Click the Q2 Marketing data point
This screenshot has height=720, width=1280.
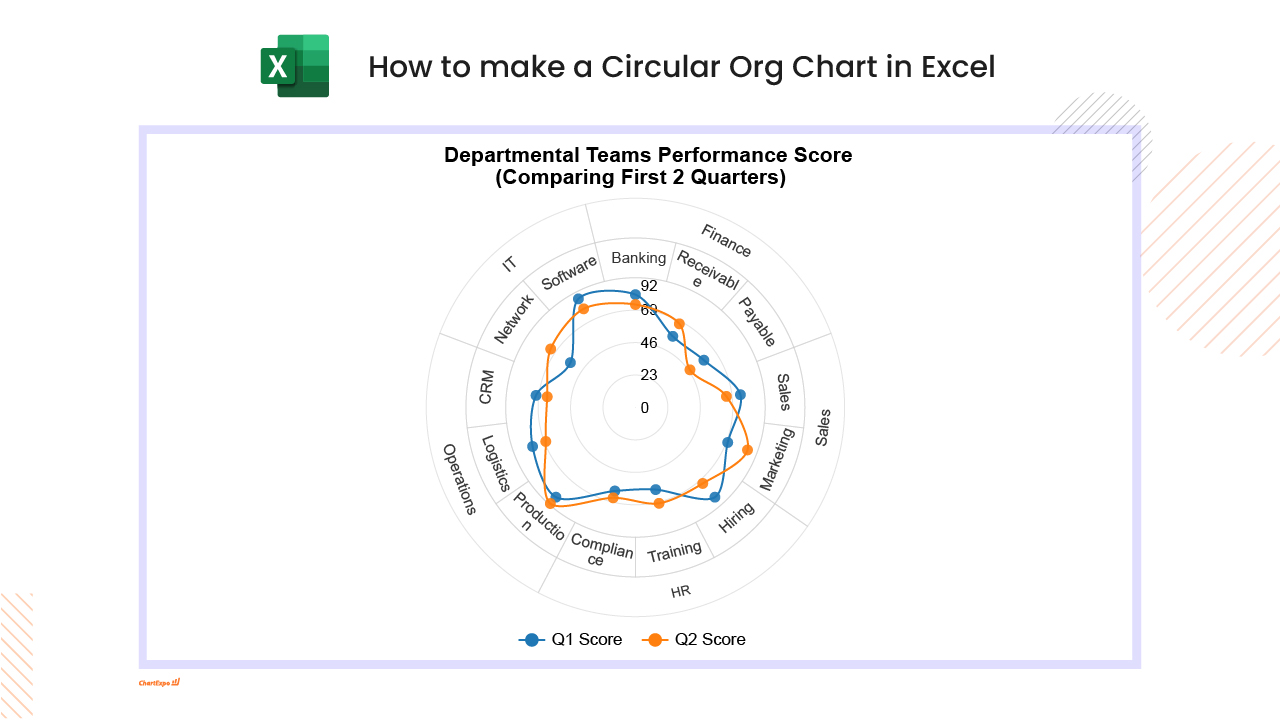pyautogui.click(x=747, y=452)
